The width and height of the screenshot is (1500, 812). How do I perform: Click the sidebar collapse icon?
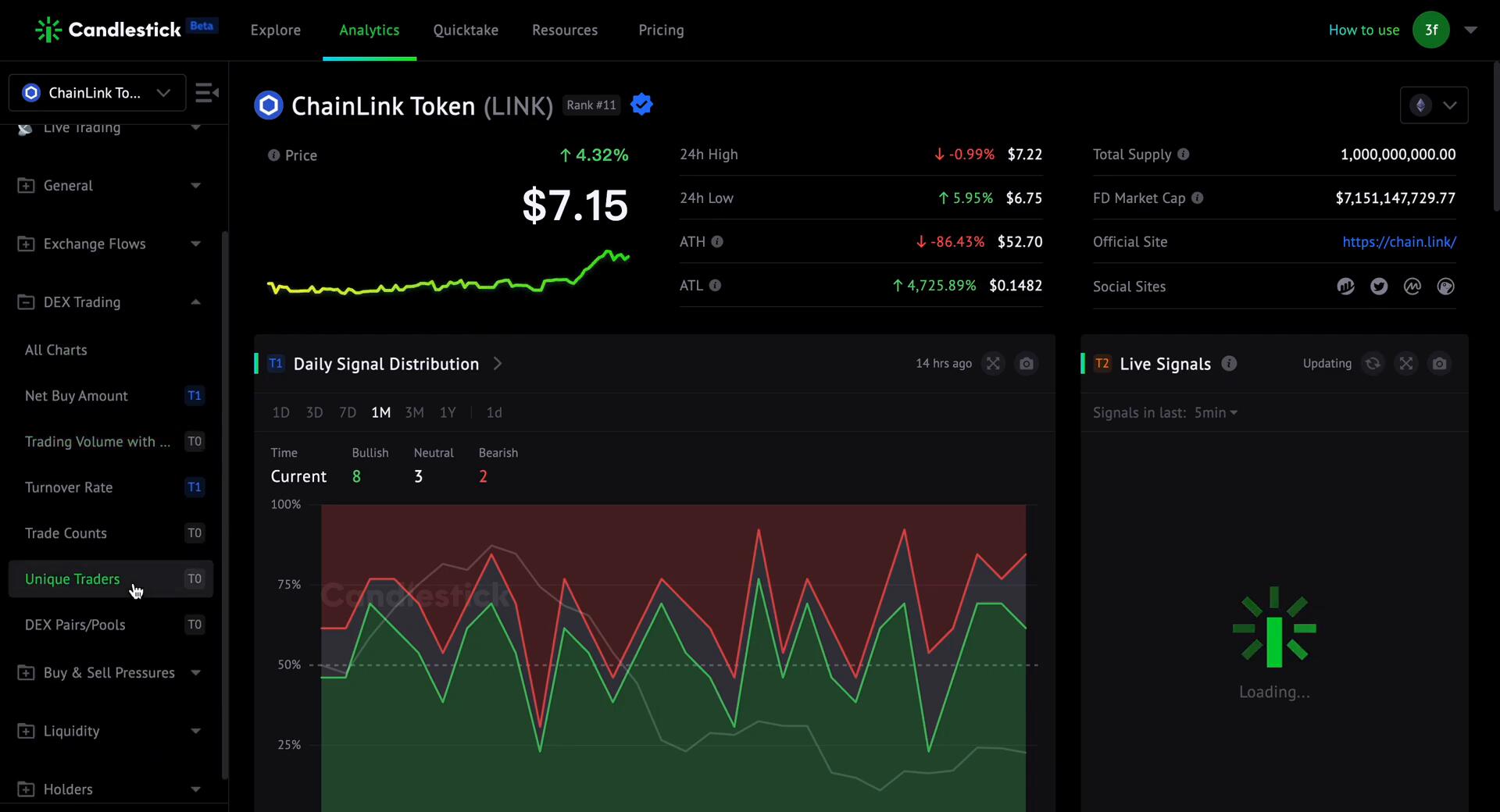click(206, 93)
